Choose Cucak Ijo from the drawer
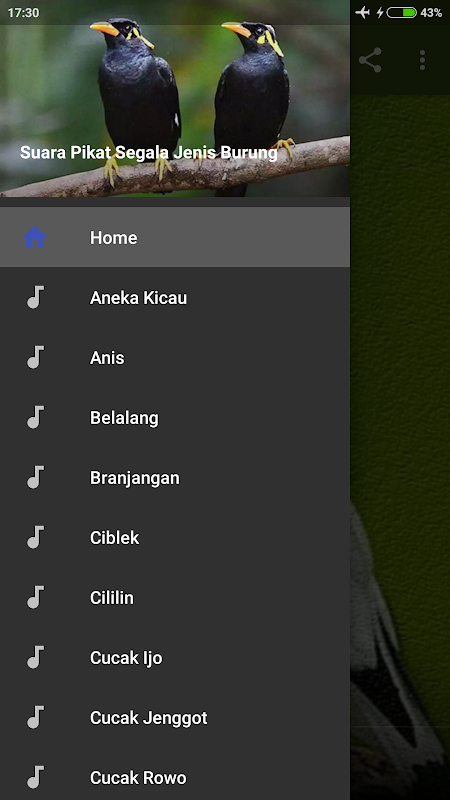450x800 pixels. 175,658
